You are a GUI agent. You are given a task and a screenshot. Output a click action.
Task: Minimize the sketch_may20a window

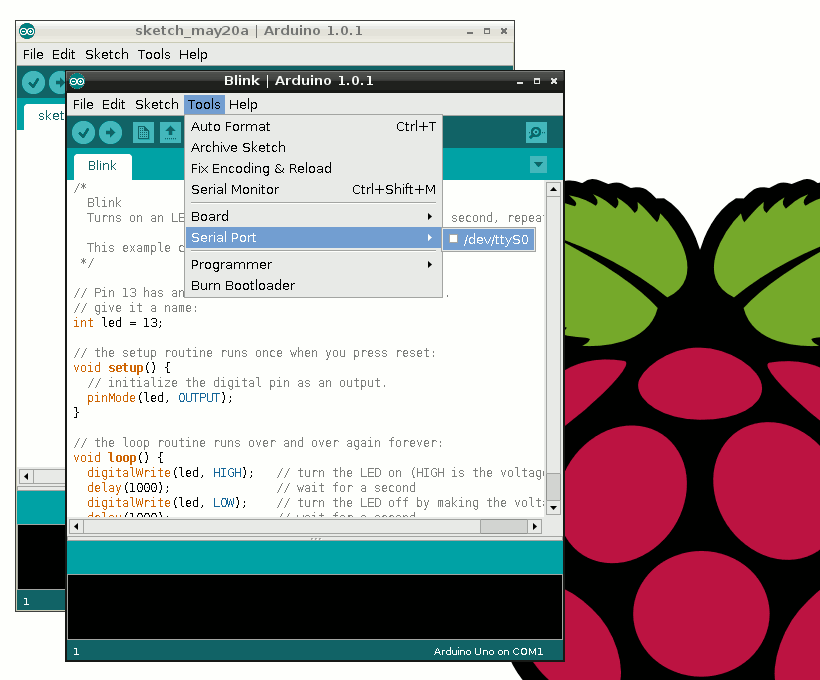click(x=470, y=31)
